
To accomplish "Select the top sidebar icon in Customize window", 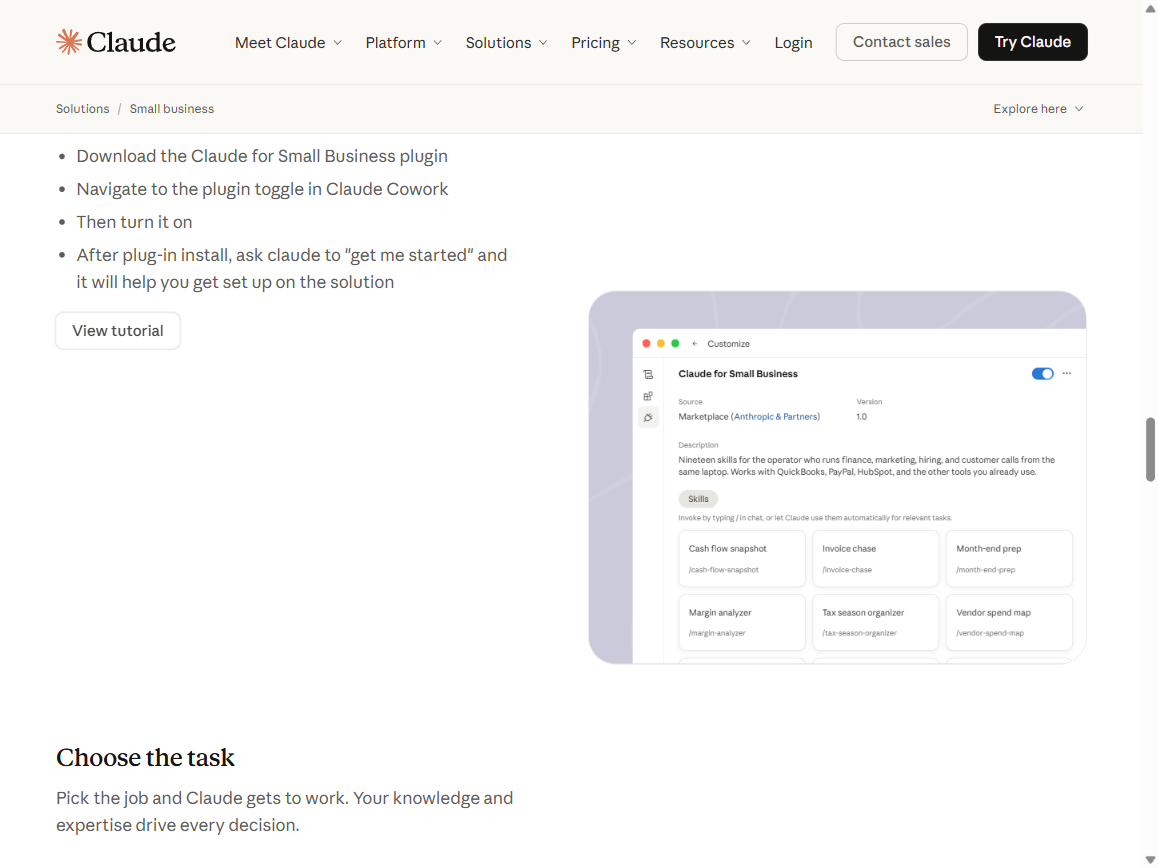I will point(648,375).
